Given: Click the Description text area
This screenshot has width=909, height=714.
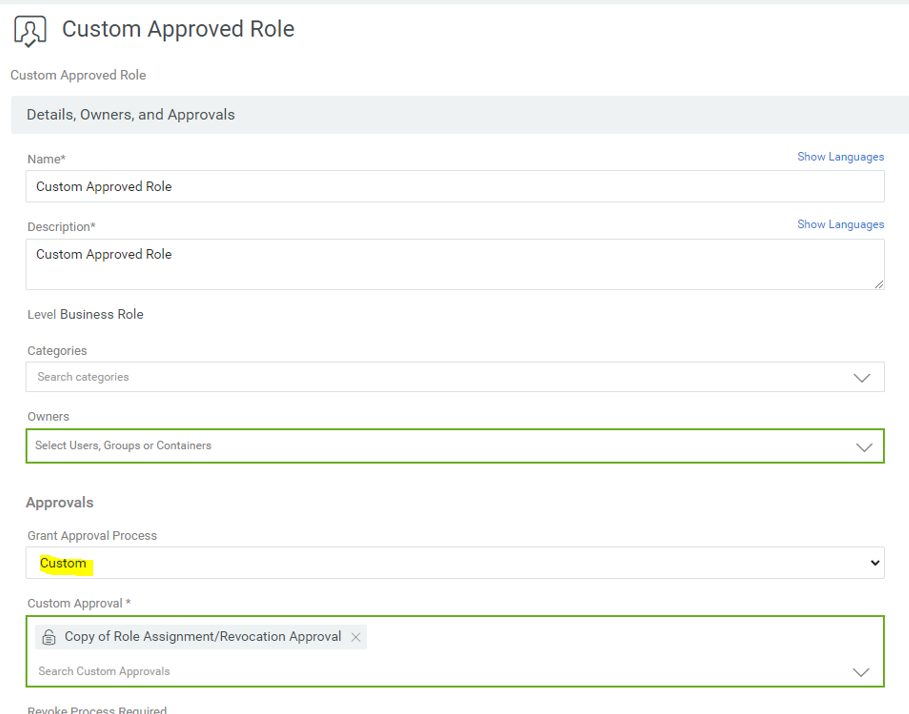Looking at the screenshot, I should [454, 264].
